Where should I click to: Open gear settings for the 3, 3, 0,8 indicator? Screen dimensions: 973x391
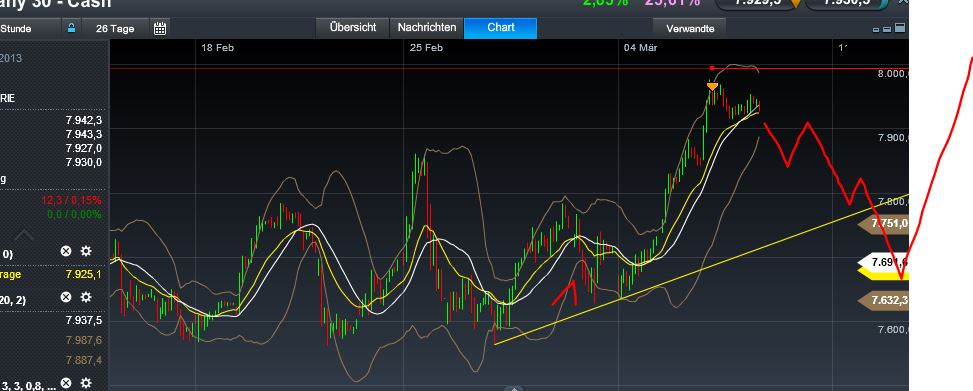(86, 383)
